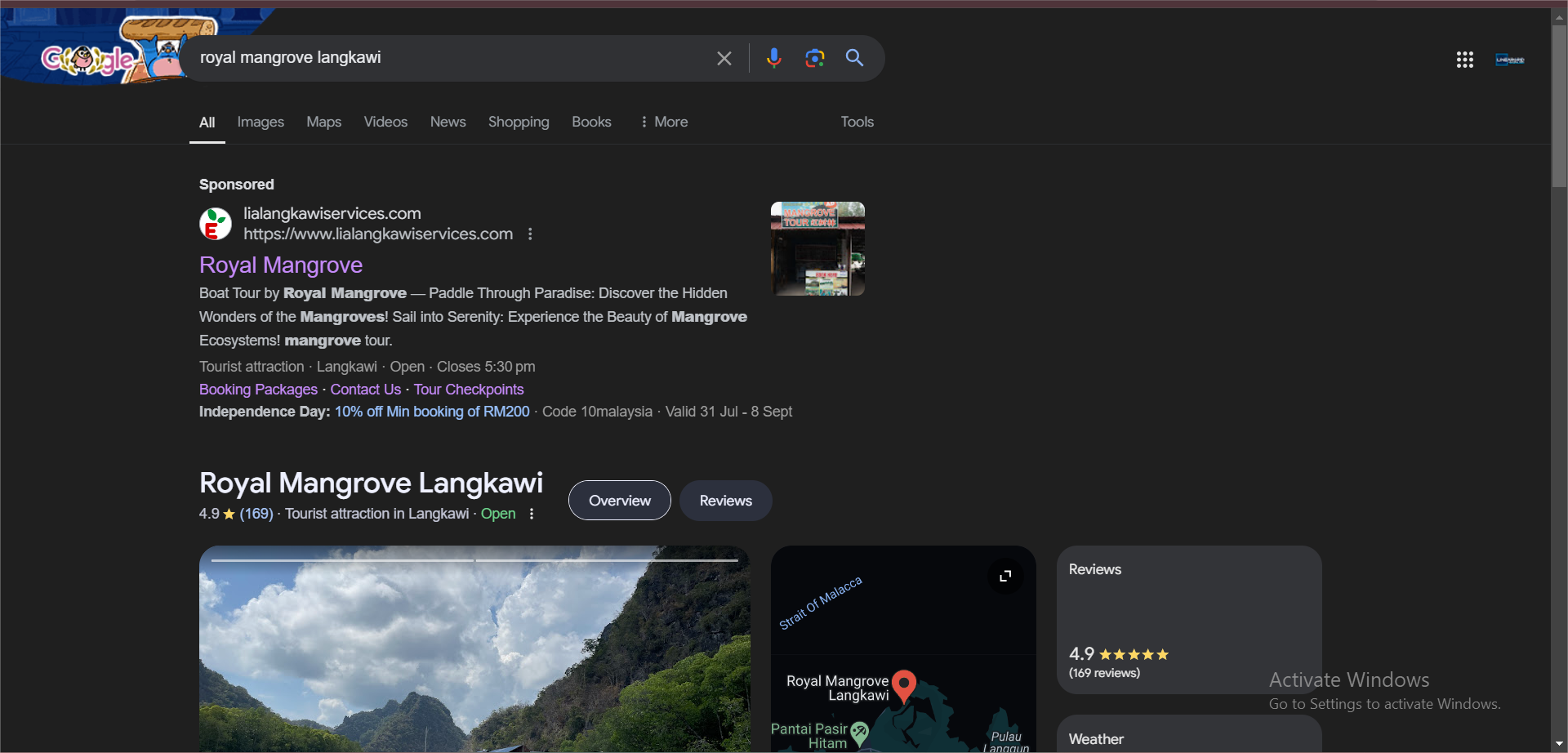The image size is (1568, 753).
Task: Click the green Open status text
Action: (x=498, y=514)
